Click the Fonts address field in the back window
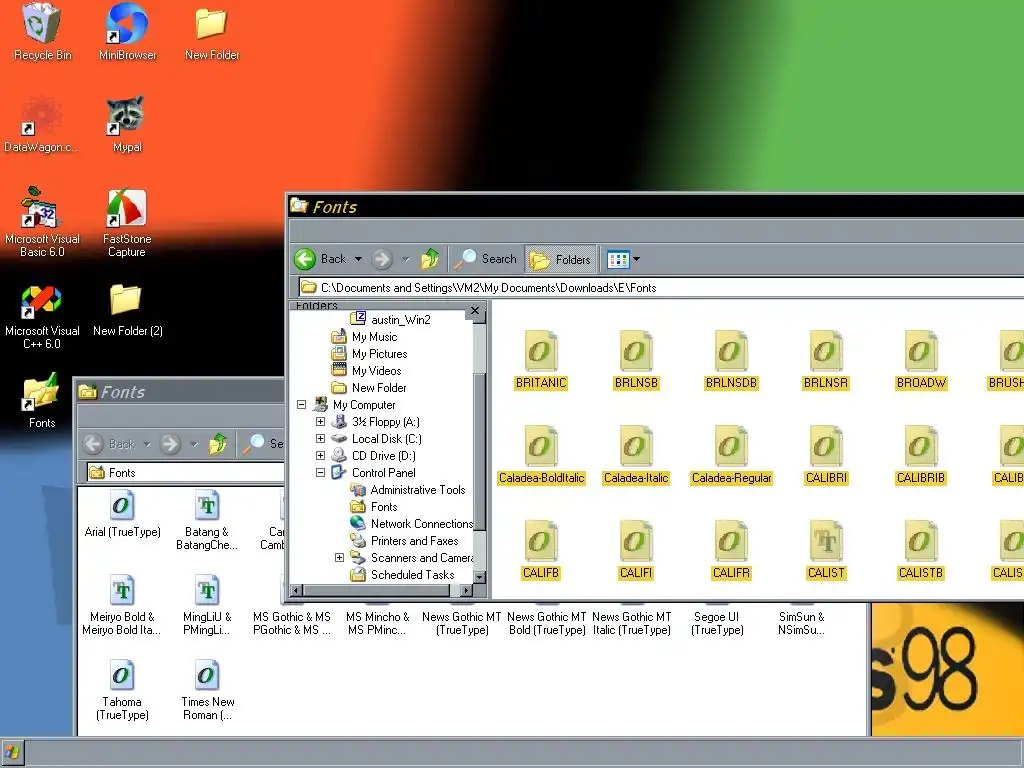Viewport: 1024px width, 768px height. click(x=186, y=472)
